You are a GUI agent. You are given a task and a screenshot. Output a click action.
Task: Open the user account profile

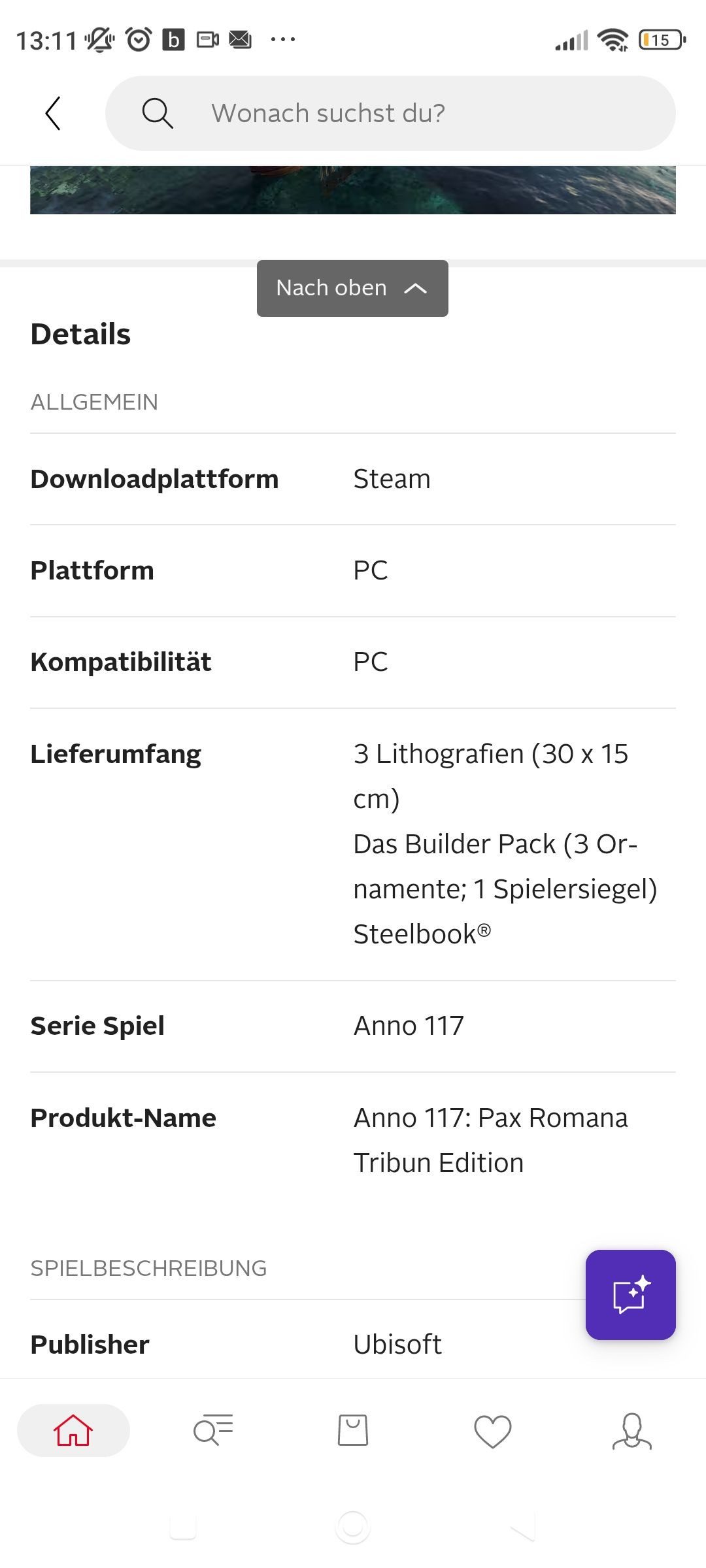click(631, 1431)
